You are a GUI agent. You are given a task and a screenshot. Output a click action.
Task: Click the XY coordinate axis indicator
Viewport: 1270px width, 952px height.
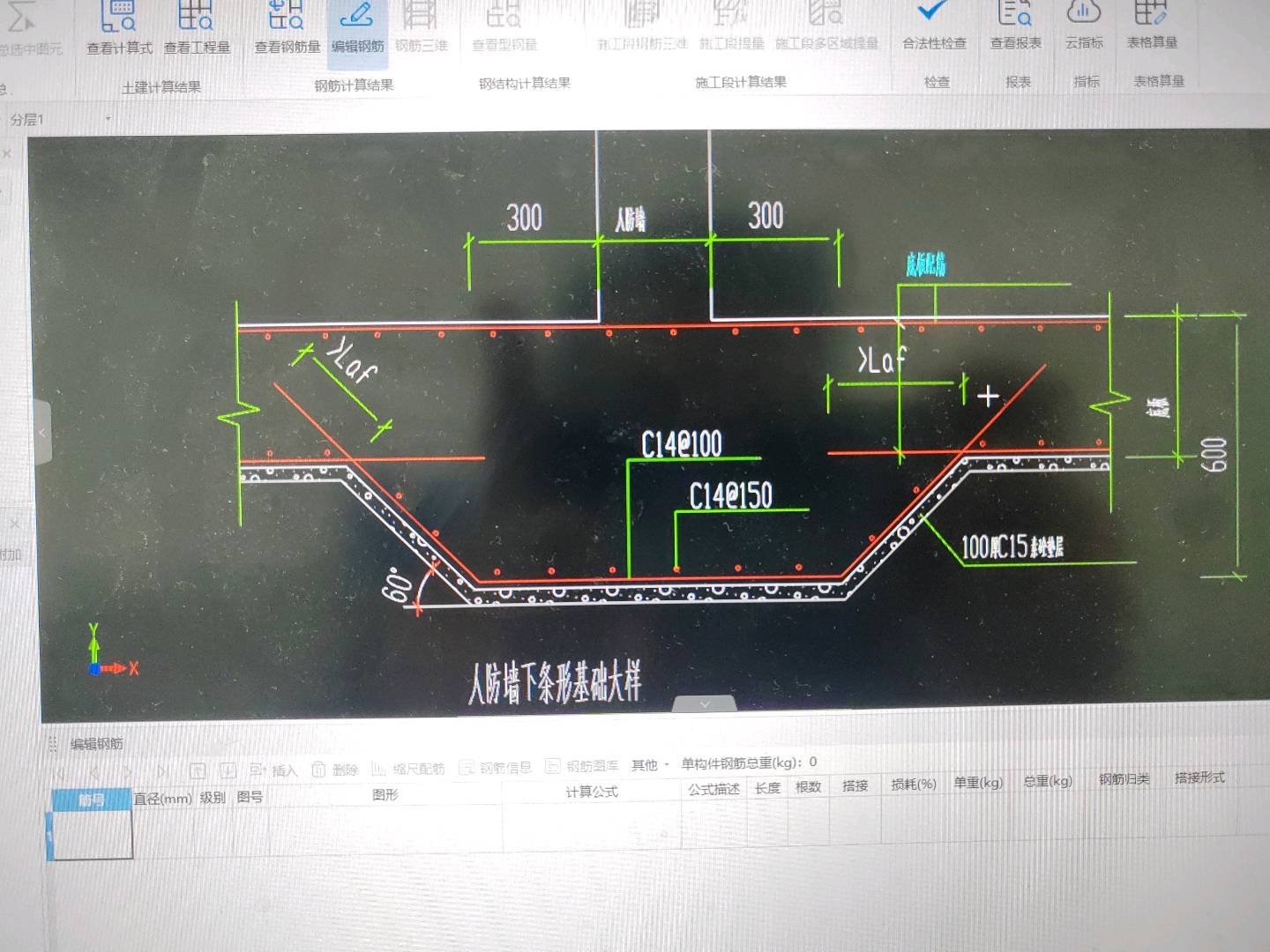tap(113, 651)
